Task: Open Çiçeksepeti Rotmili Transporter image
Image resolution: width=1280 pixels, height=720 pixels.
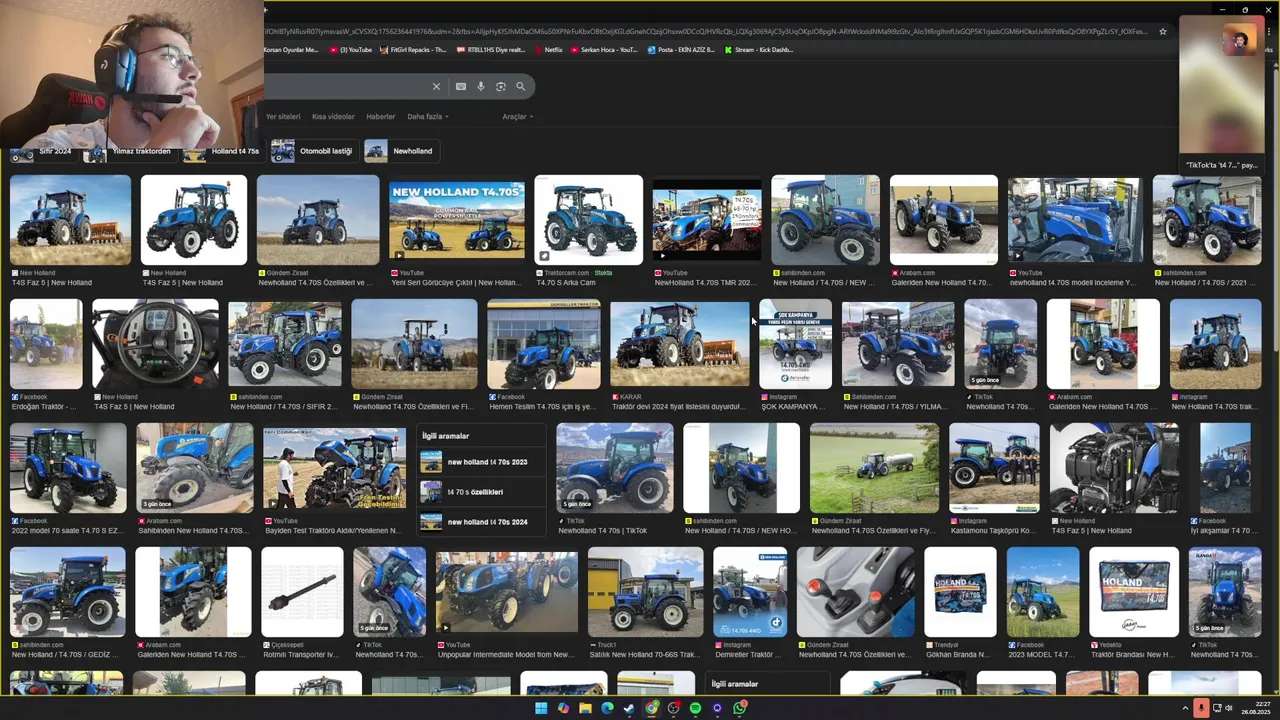Action: 302,592
